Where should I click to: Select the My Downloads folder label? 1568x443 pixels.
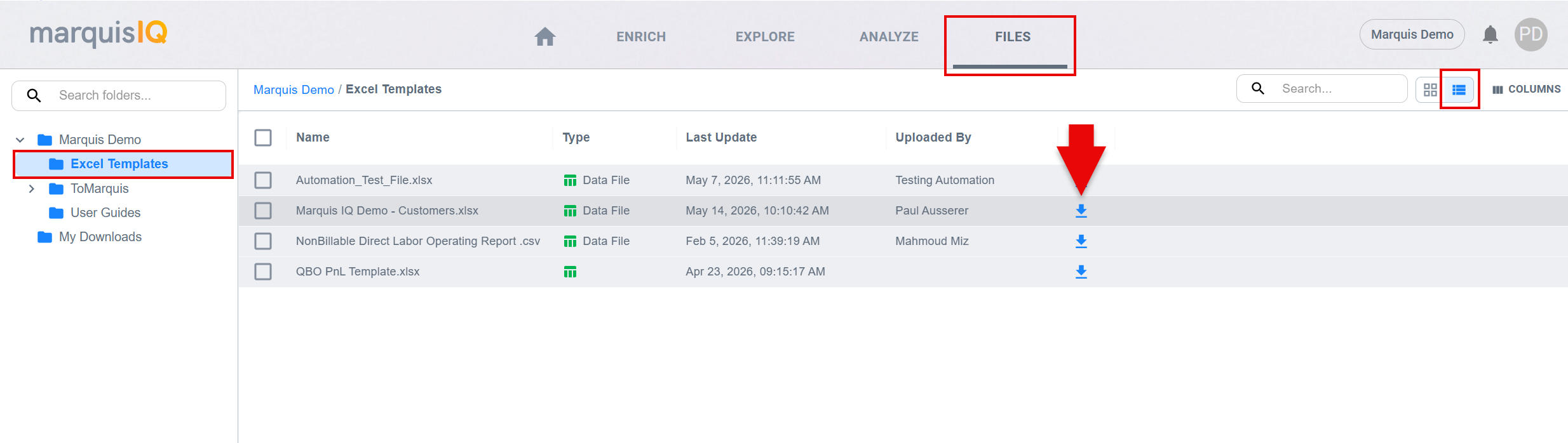(100, 237)
